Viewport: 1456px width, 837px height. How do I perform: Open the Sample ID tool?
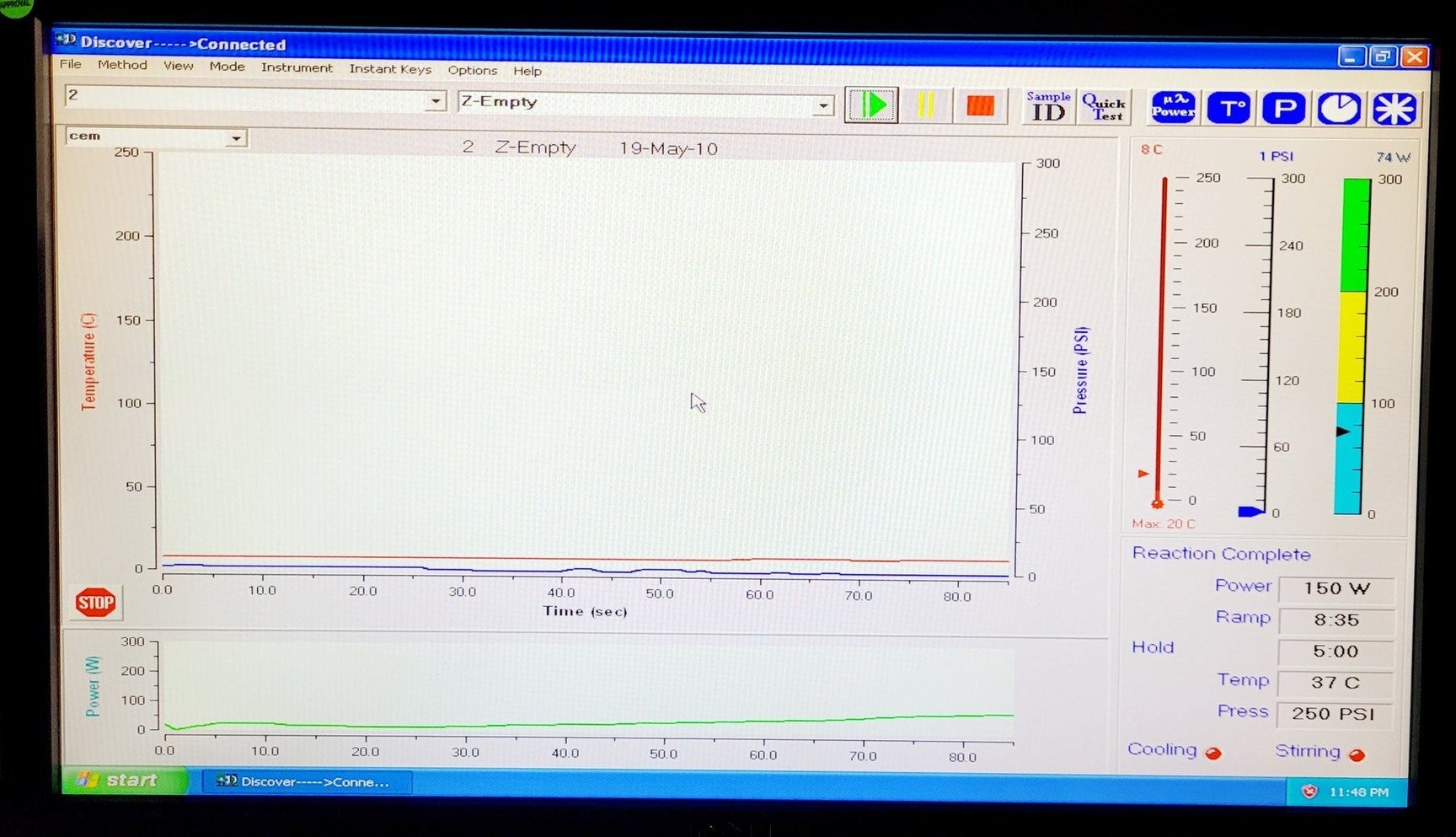pyautogui.click(x=1047, y=106)
